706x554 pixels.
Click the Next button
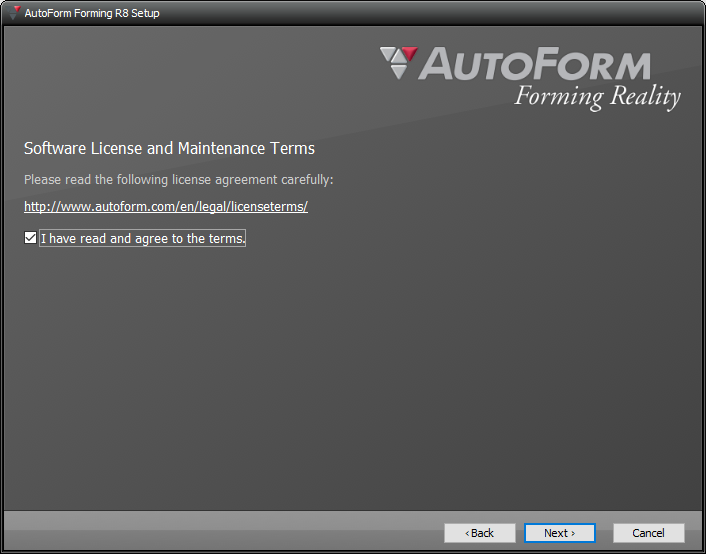[x=560, y=533]
